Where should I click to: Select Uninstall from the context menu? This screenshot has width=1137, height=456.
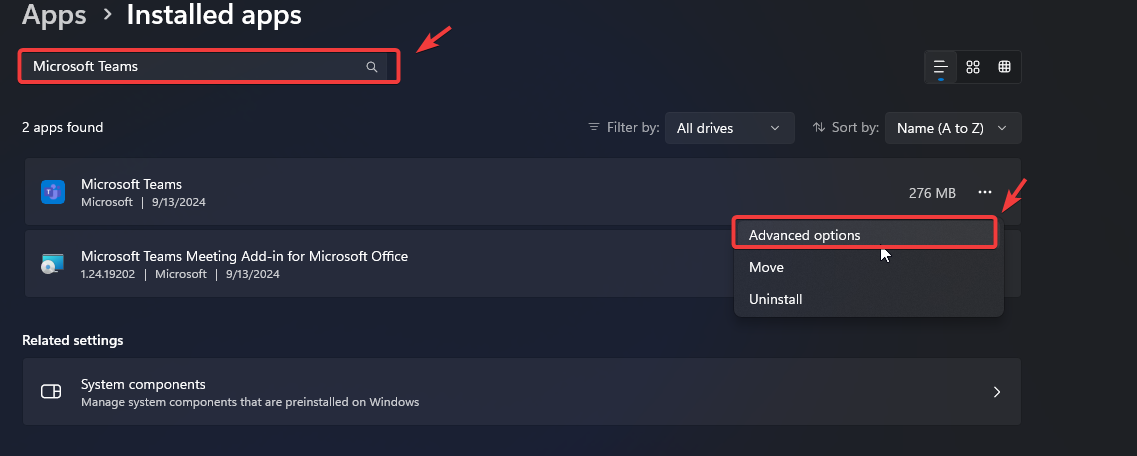(776, 299)
